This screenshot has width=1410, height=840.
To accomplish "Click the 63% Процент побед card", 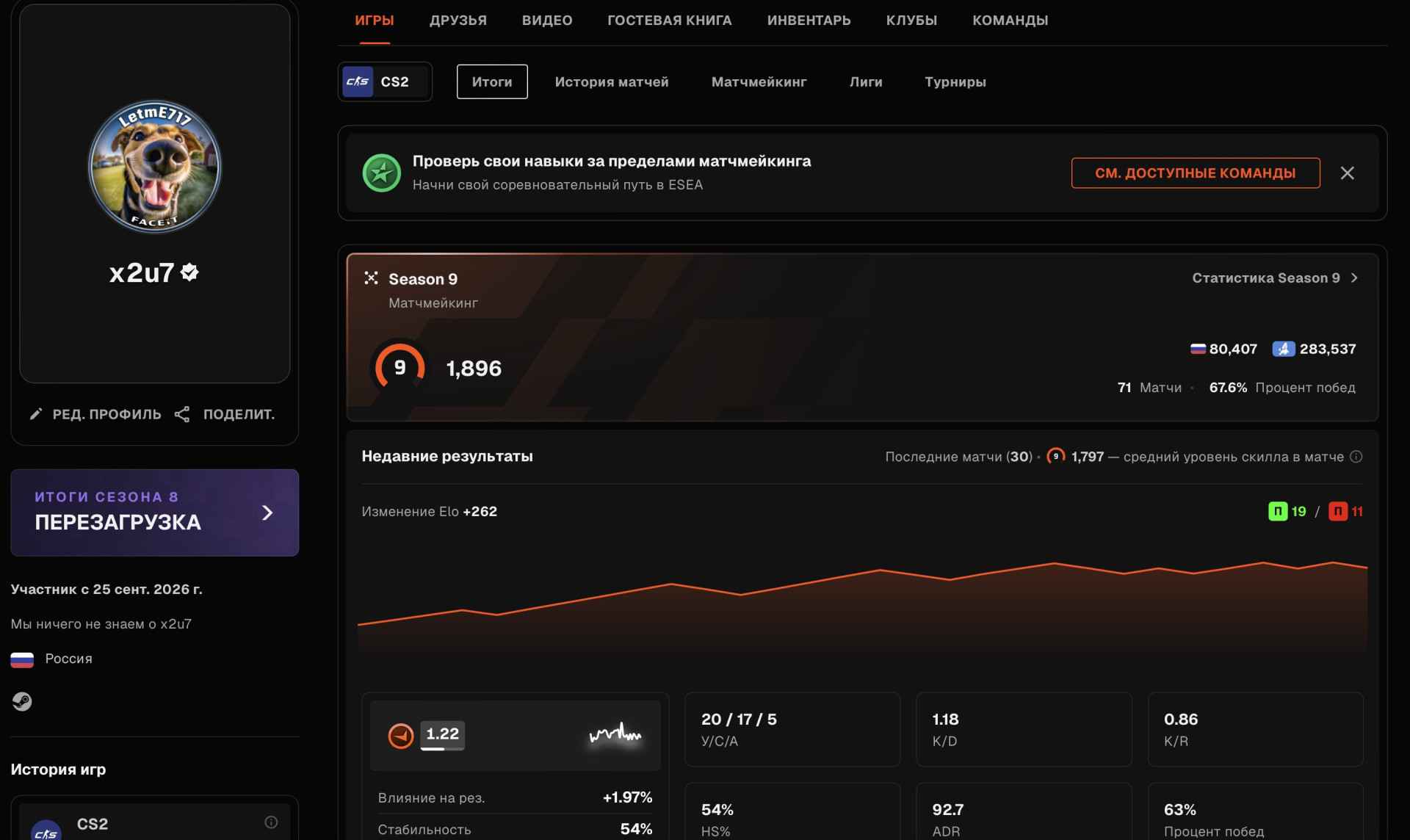I will coord(1256,811).
